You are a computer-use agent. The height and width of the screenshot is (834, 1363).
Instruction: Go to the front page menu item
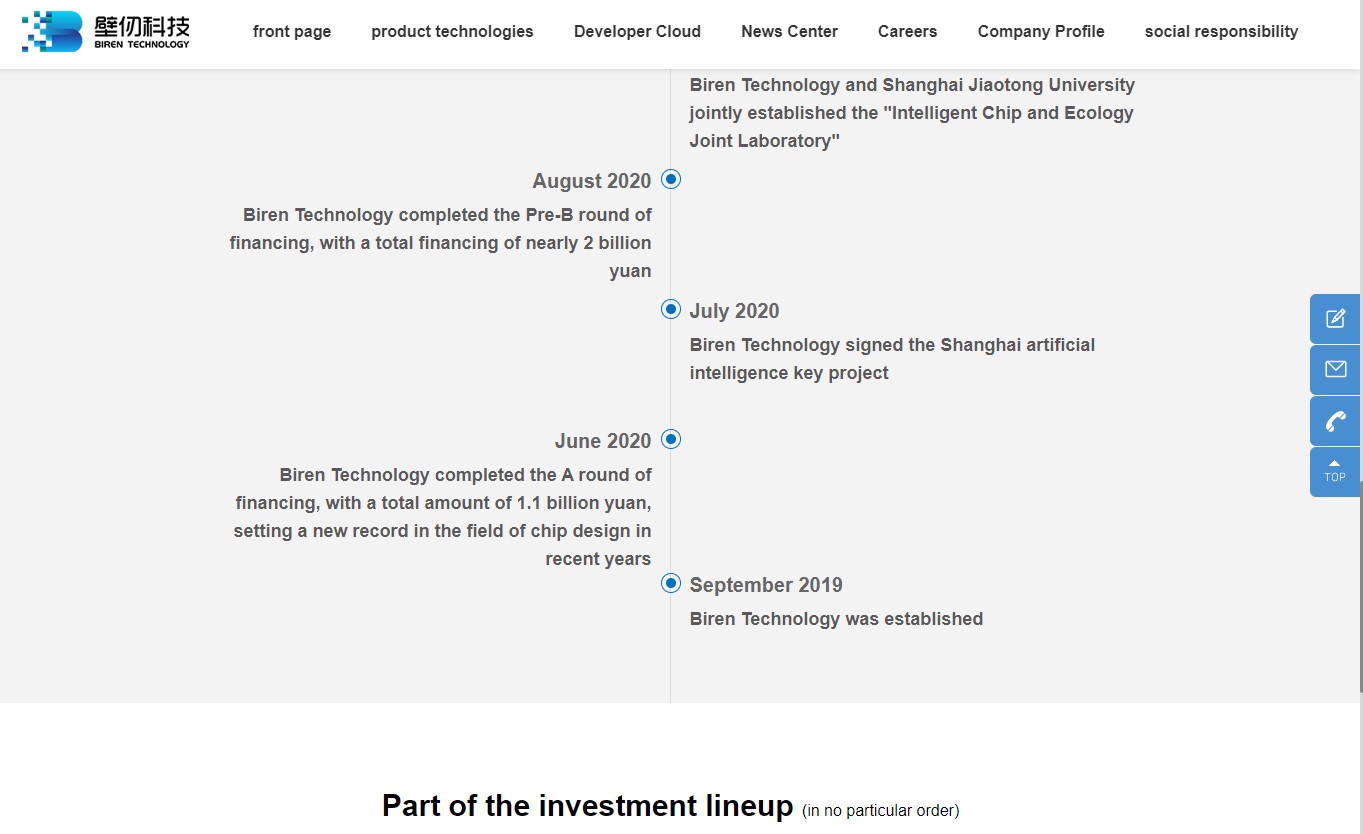point(292,31)
